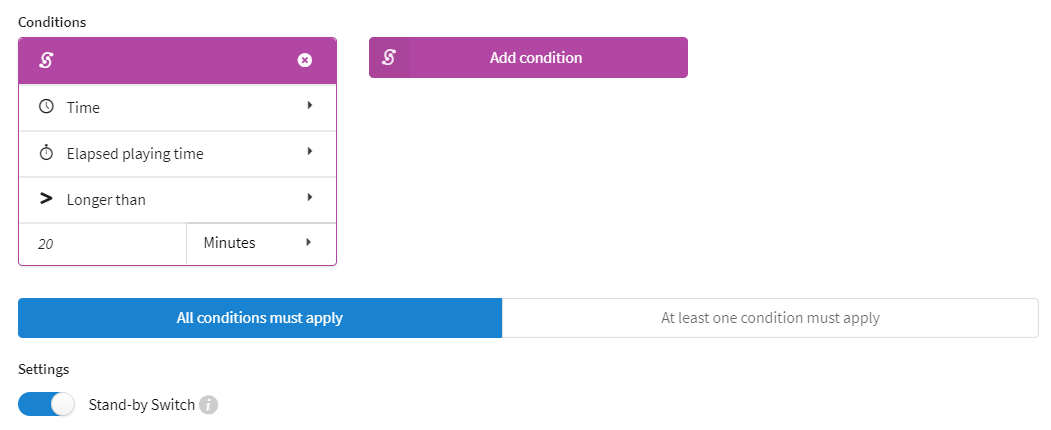Select At least one condition must apply
The image size is (1051, 430).
[770, 317]
